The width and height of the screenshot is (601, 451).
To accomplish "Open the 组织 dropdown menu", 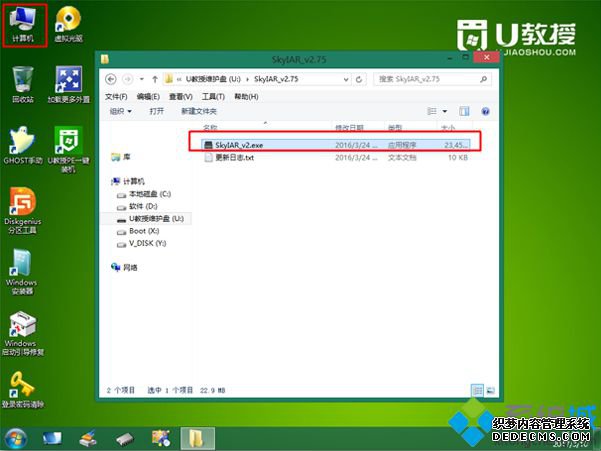I will [120, 112].
